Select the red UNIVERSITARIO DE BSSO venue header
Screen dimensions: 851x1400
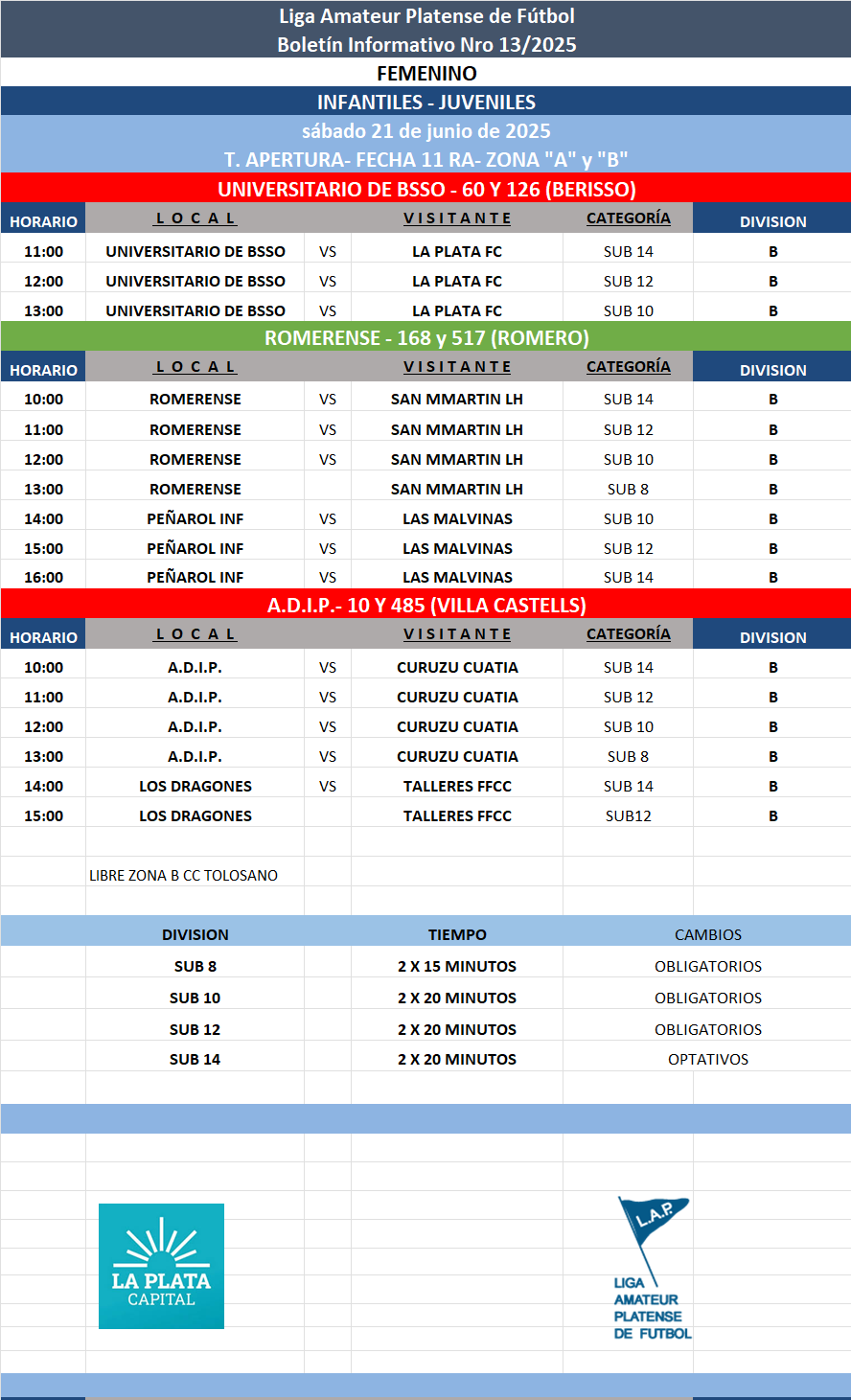(x=426, y=189)
